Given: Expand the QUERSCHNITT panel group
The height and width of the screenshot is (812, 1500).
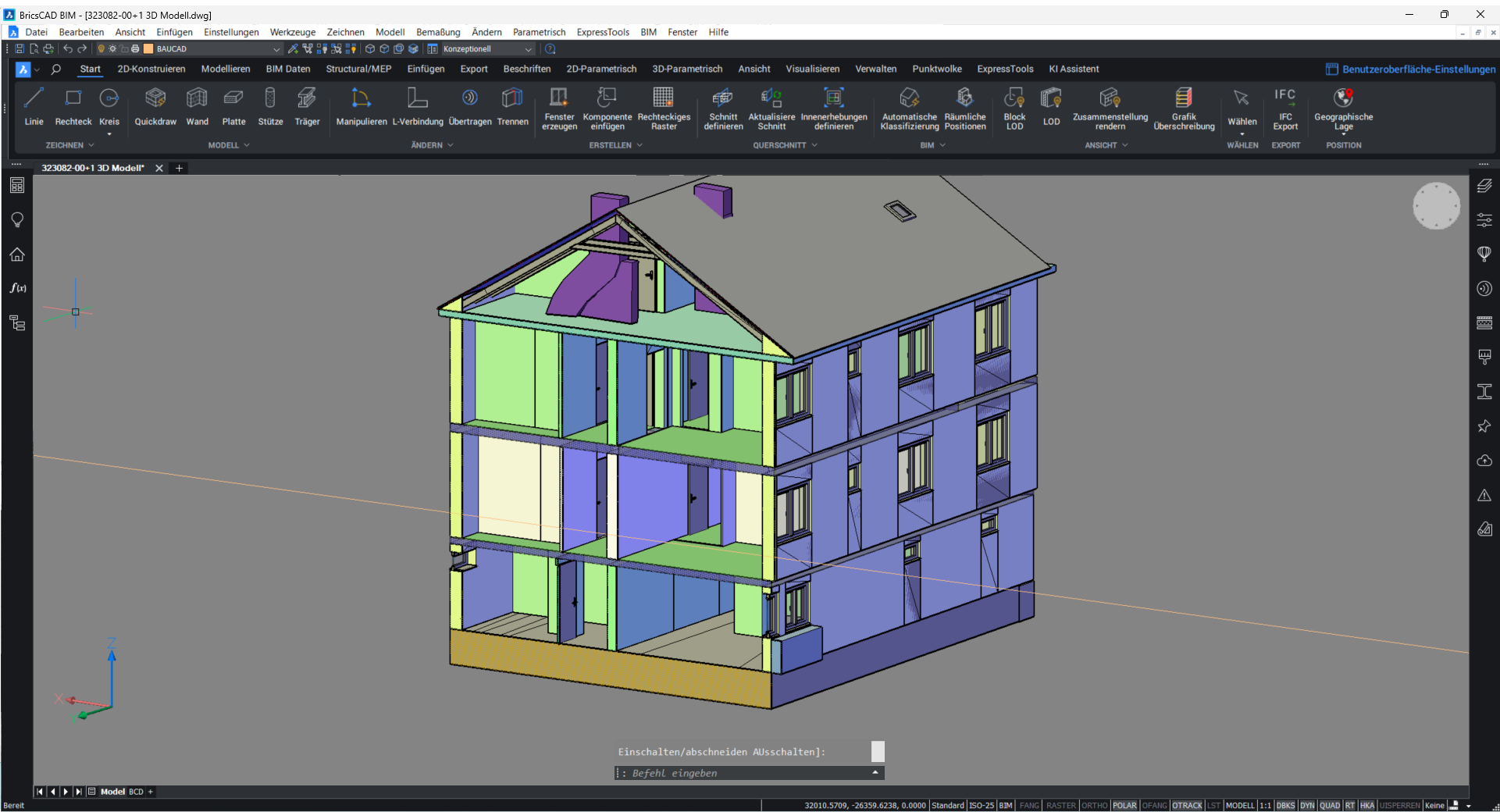Looking at the screenshot, I should pos(785,145).
